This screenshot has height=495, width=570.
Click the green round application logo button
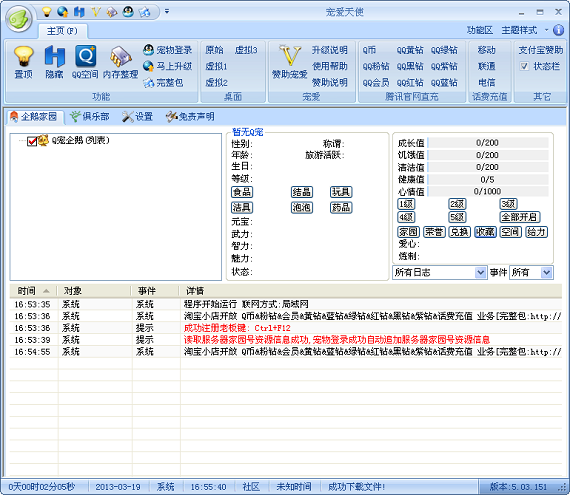pos(19,19)
